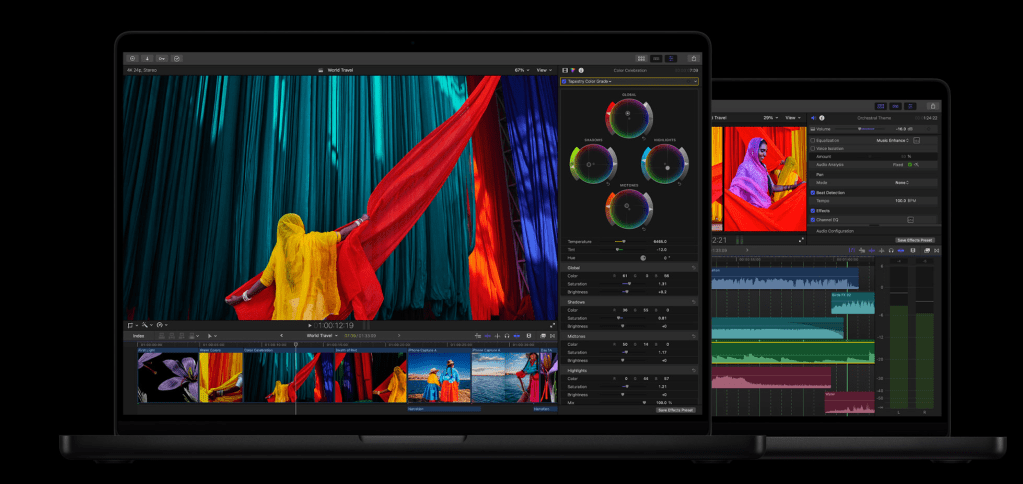Image resolution: width=1023 pixels, height=484 pixels.
Task: Click Save Effects Preset in color inspector
Action: (676, 410)
